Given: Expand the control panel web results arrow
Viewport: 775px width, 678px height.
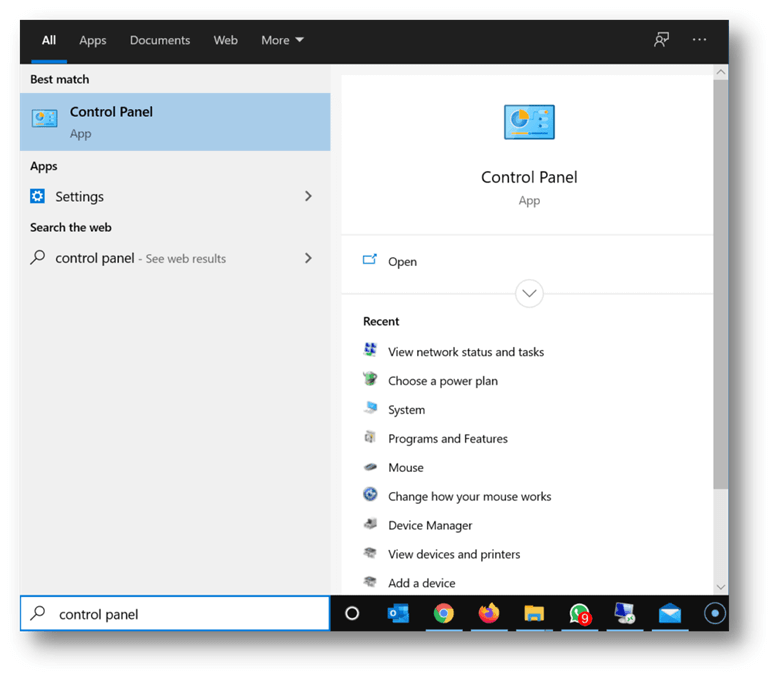Looking at the screenshot, I should coord(308,258).
